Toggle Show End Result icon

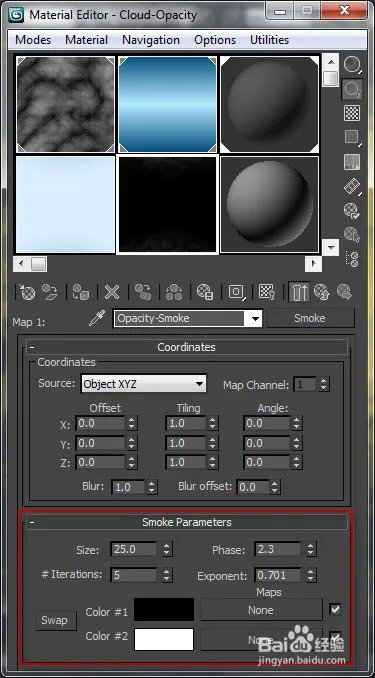[299, 292]
